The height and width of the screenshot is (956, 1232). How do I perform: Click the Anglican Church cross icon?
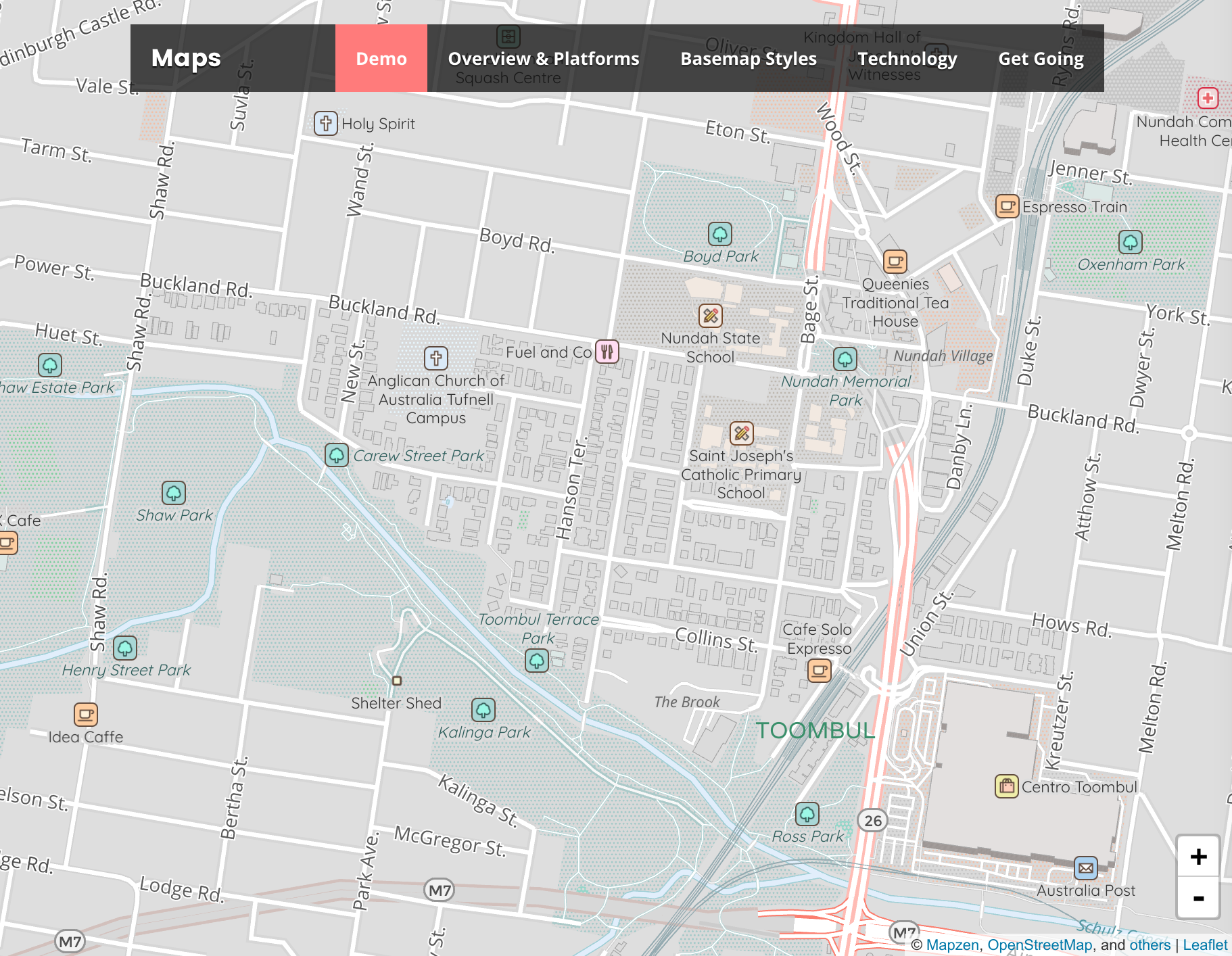pyautogui.click(x=435, y=358)
